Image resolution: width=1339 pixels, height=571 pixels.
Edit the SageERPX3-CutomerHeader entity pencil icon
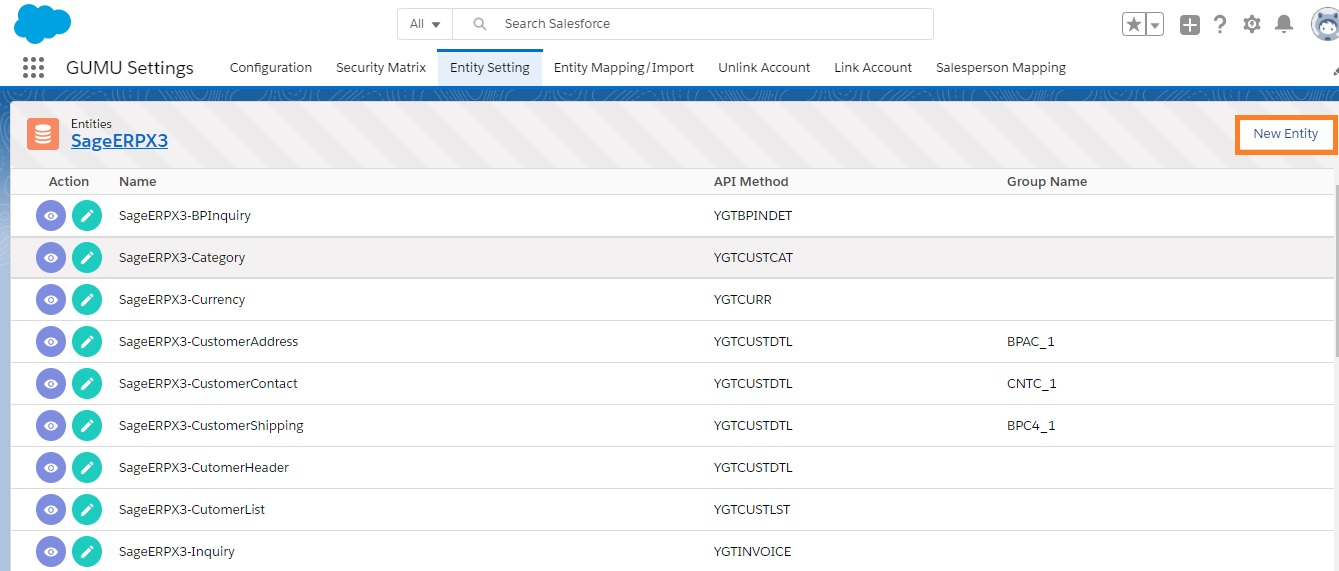coord(87,467)
